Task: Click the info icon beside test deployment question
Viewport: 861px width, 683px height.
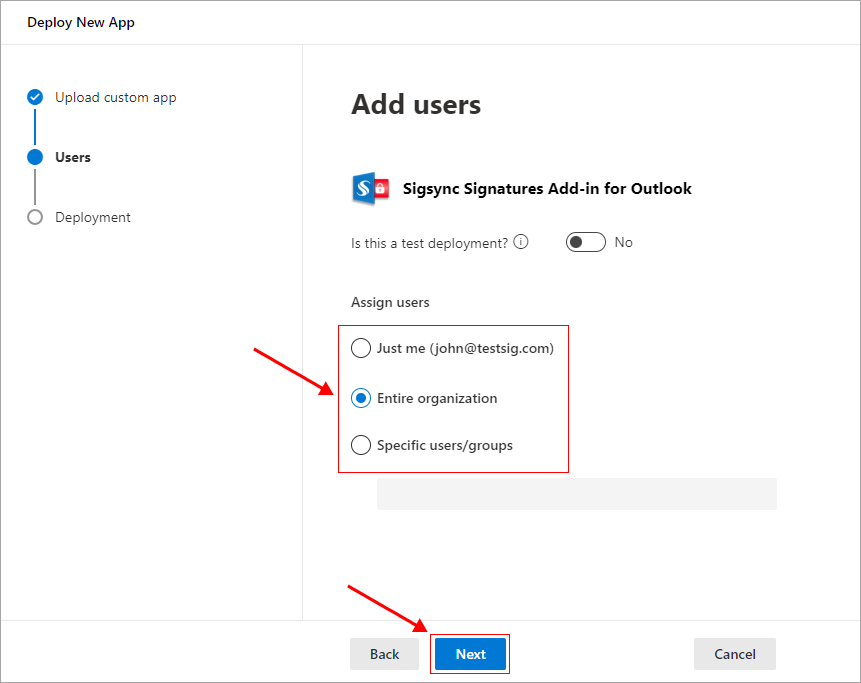Action: point(521,240)
